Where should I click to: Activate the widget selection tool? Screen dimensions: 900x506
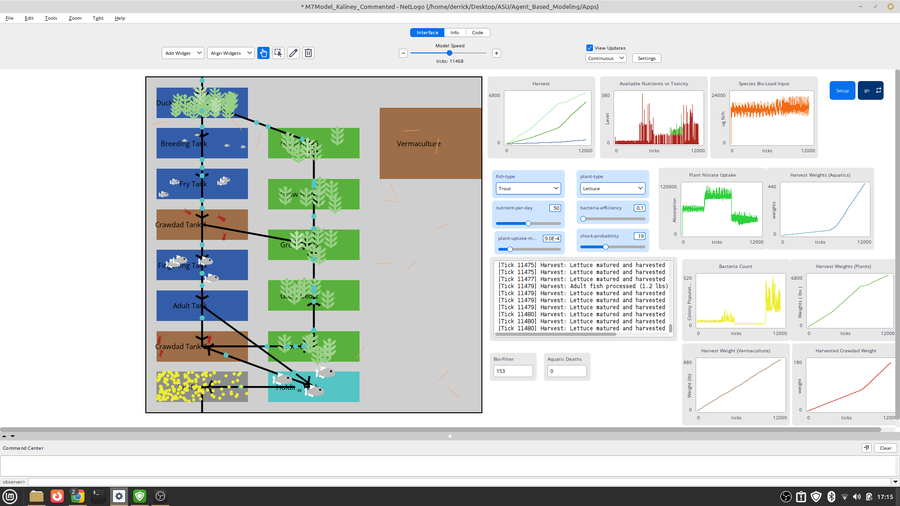pyautogui.click(x=278, y=53)
